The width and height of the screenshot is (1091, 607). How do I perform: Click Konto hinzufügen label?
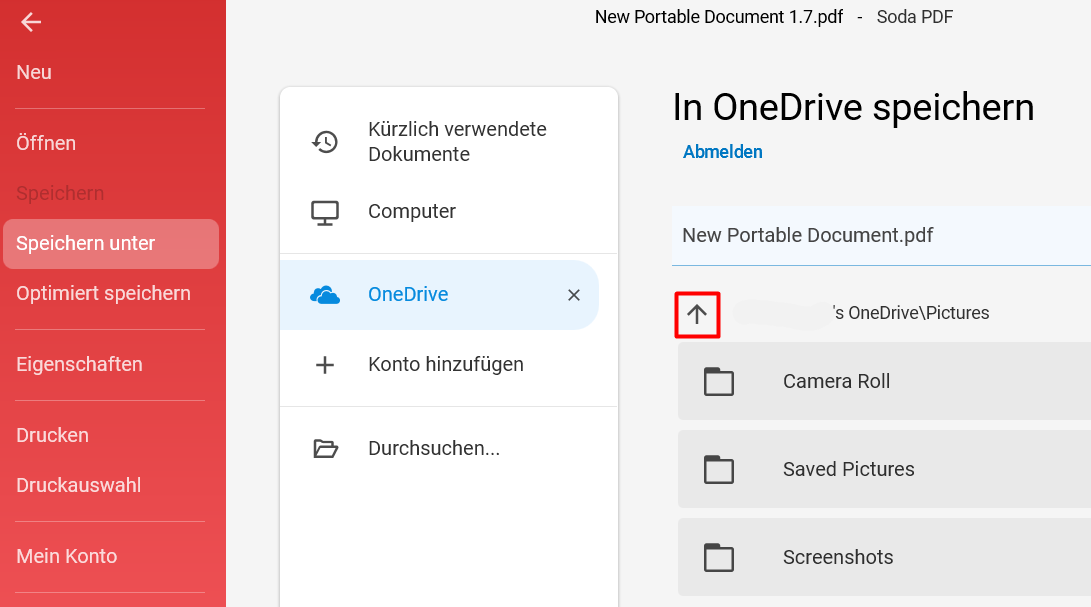click(446, 365)
